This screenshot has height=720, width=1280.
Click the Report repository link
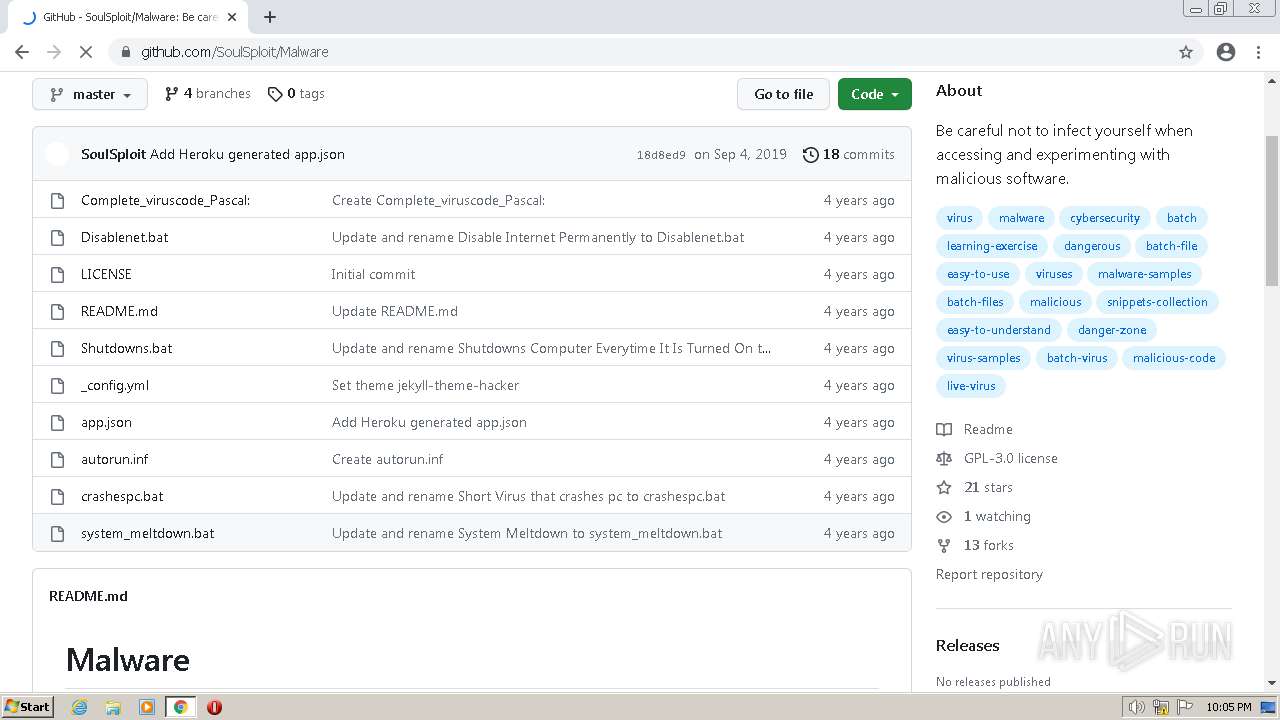point(989,574)
